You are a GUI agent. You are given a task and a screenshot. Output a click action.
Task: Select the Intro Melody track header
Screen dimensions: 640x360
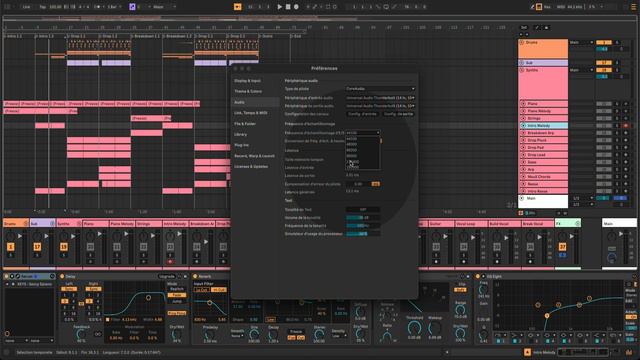pos(543,126)
